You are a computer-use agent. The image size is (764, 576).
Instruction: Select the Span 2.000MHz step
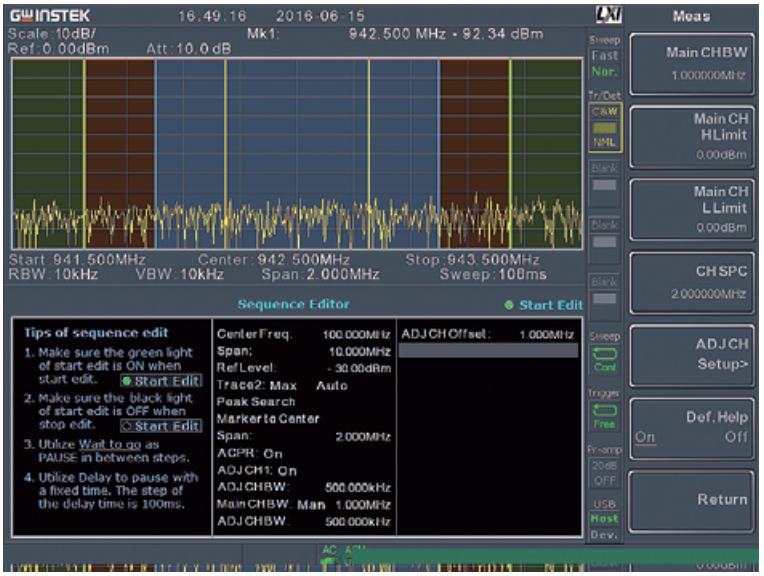point(304,436)
